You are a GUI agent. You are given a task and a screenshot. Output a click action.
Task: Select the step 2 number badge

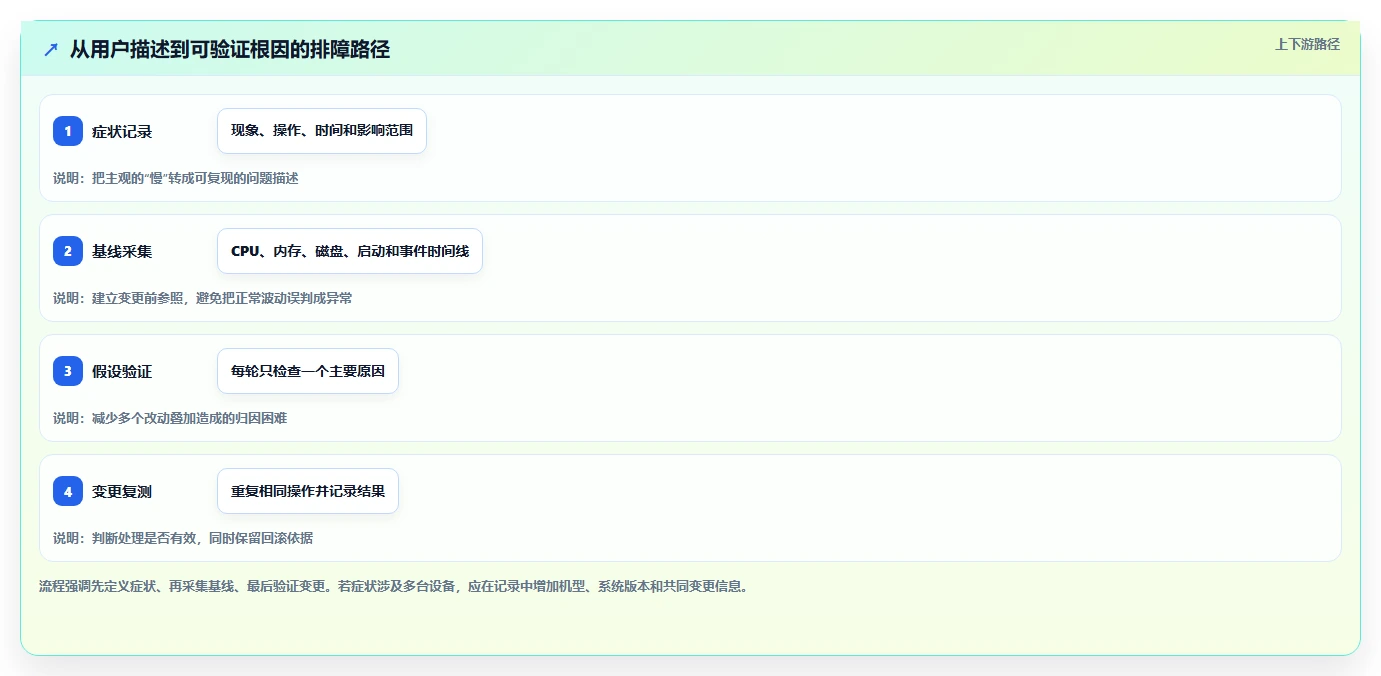pos(68,251)
